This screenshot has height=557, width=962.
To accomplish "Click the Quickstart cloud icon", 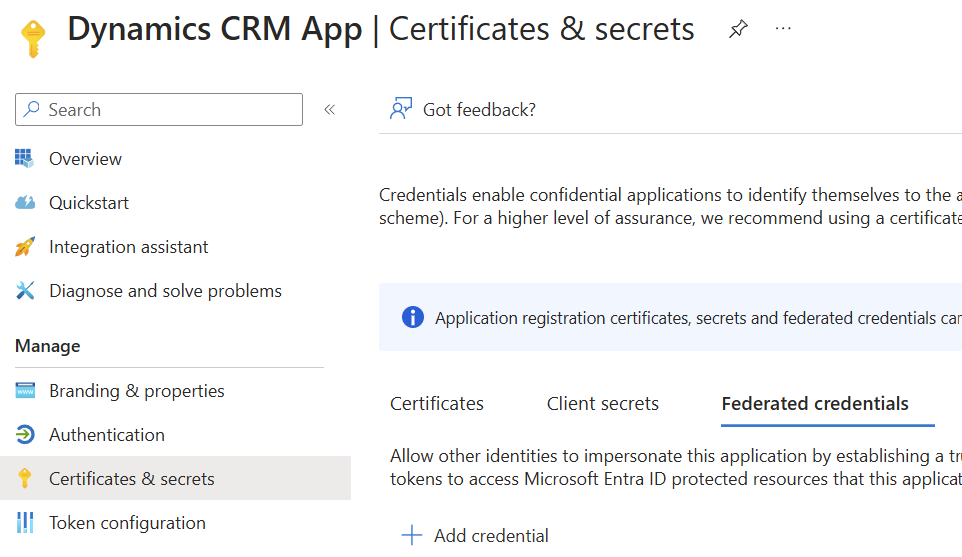I will coord(25,202).
